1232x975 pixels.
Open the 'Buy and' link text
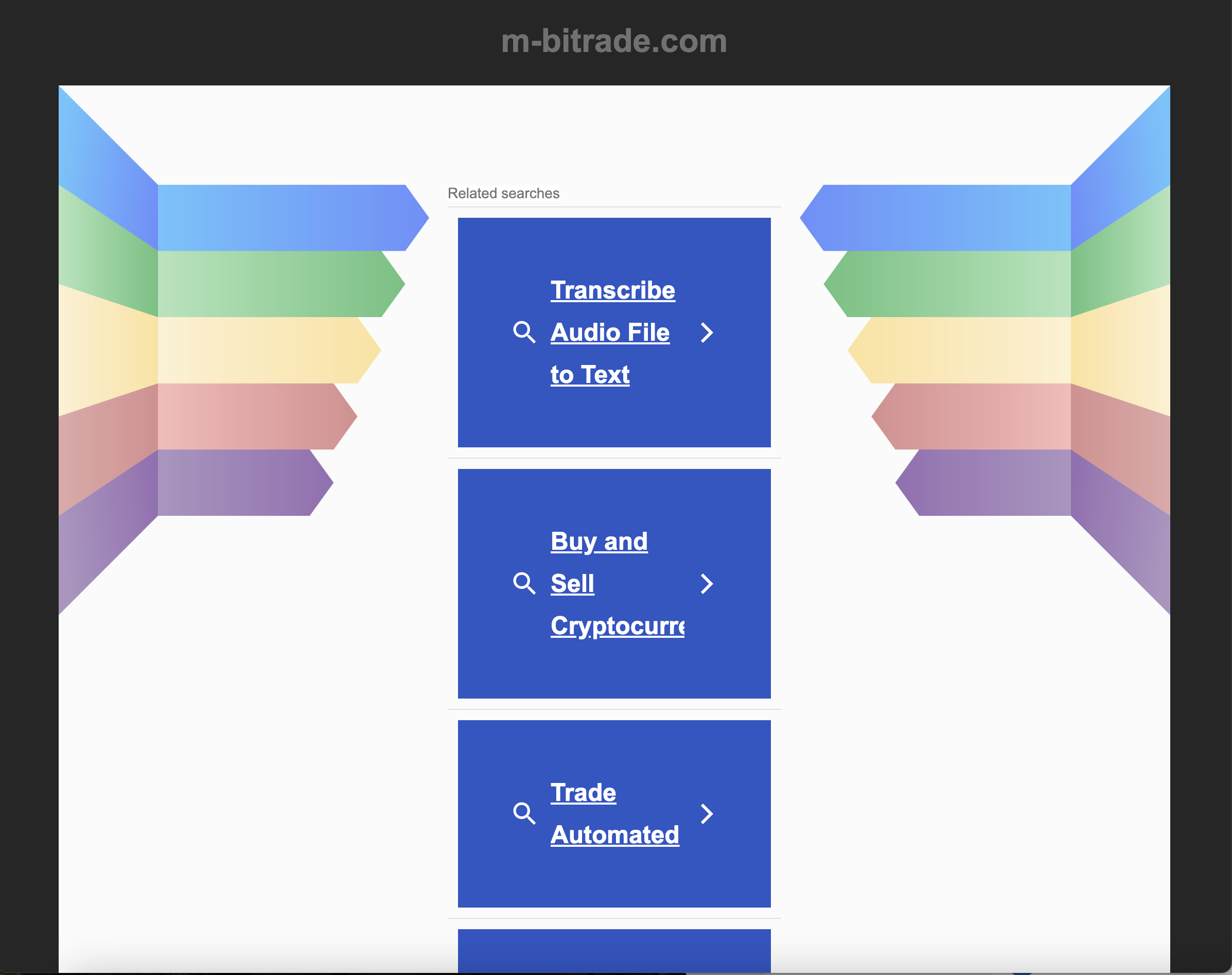599,542
